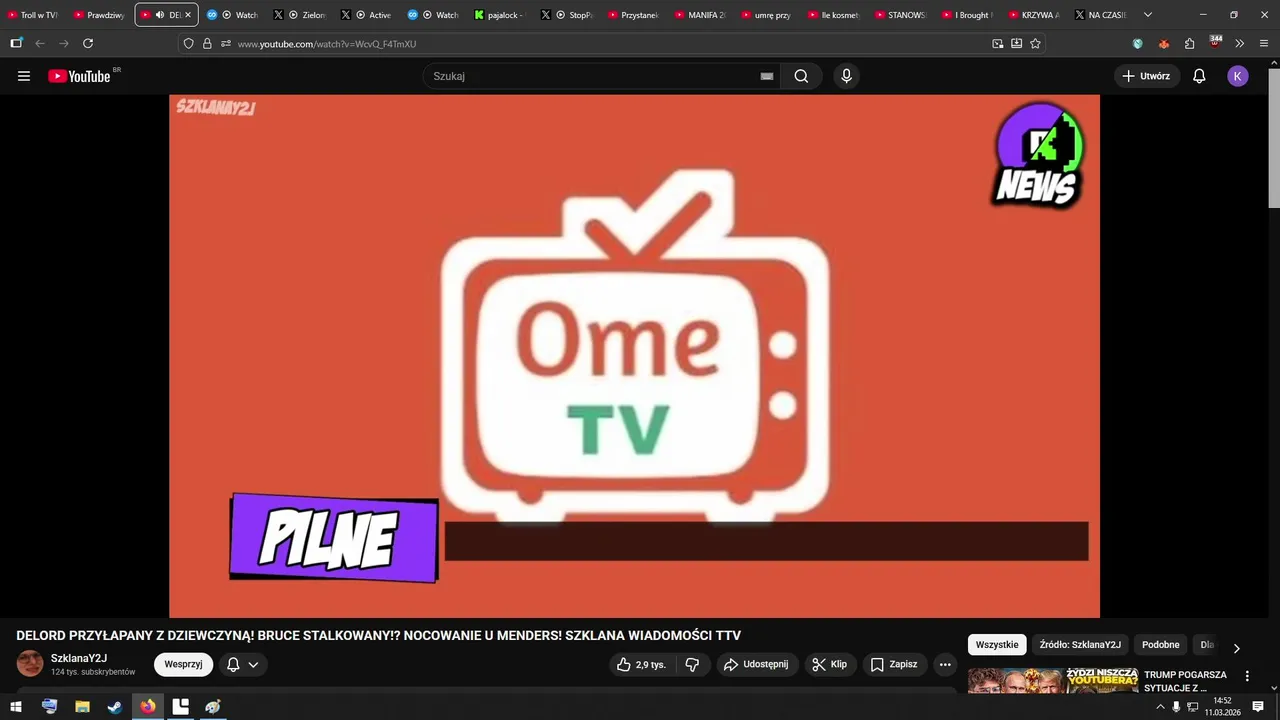Click the Udostępnij share button
Image resolution: width=1280 pixels, height=720 pixels.
[x=756, y=664]
